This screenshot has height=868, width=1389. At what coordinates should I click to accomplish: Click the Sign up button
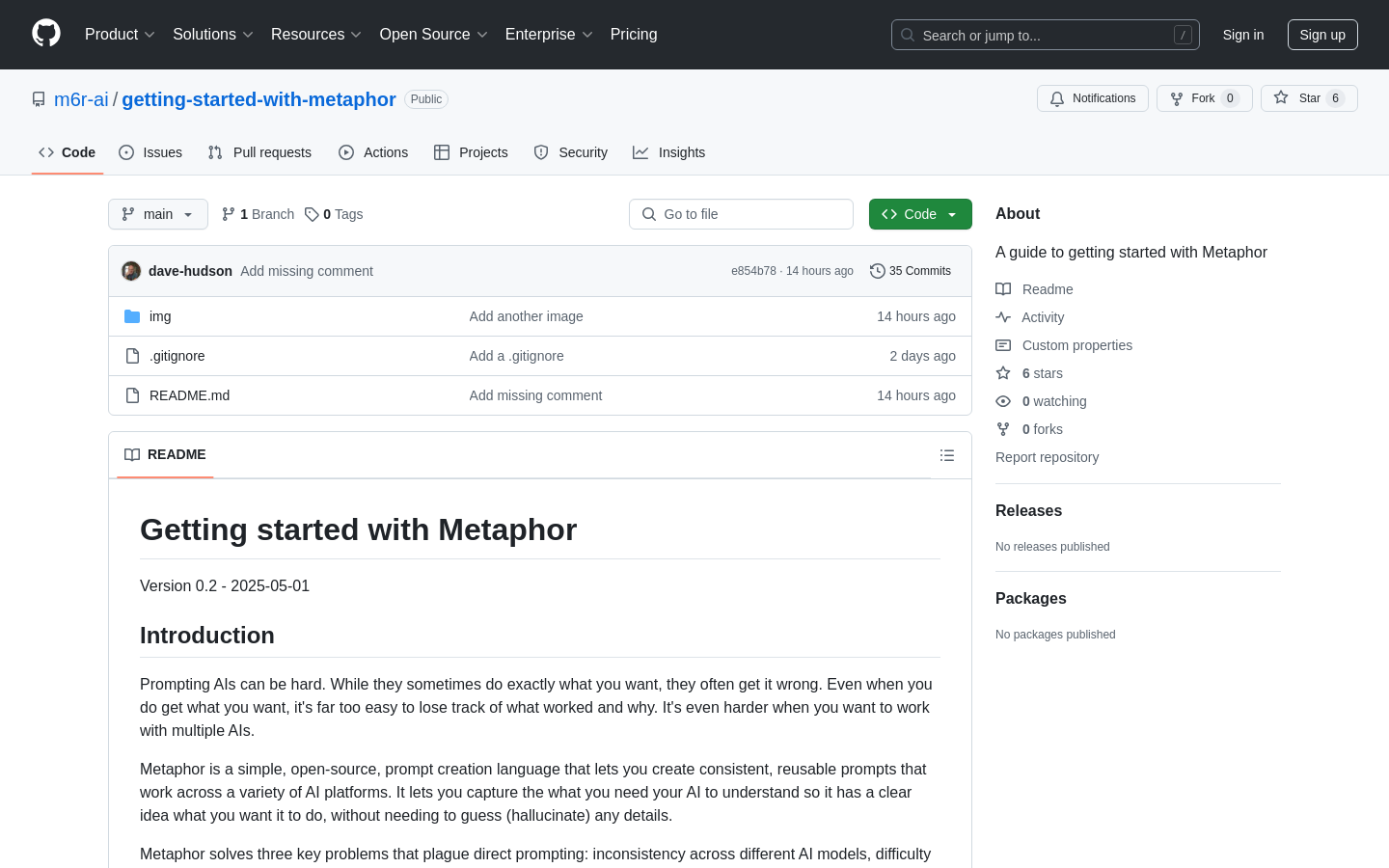(x=1322, y=35)
